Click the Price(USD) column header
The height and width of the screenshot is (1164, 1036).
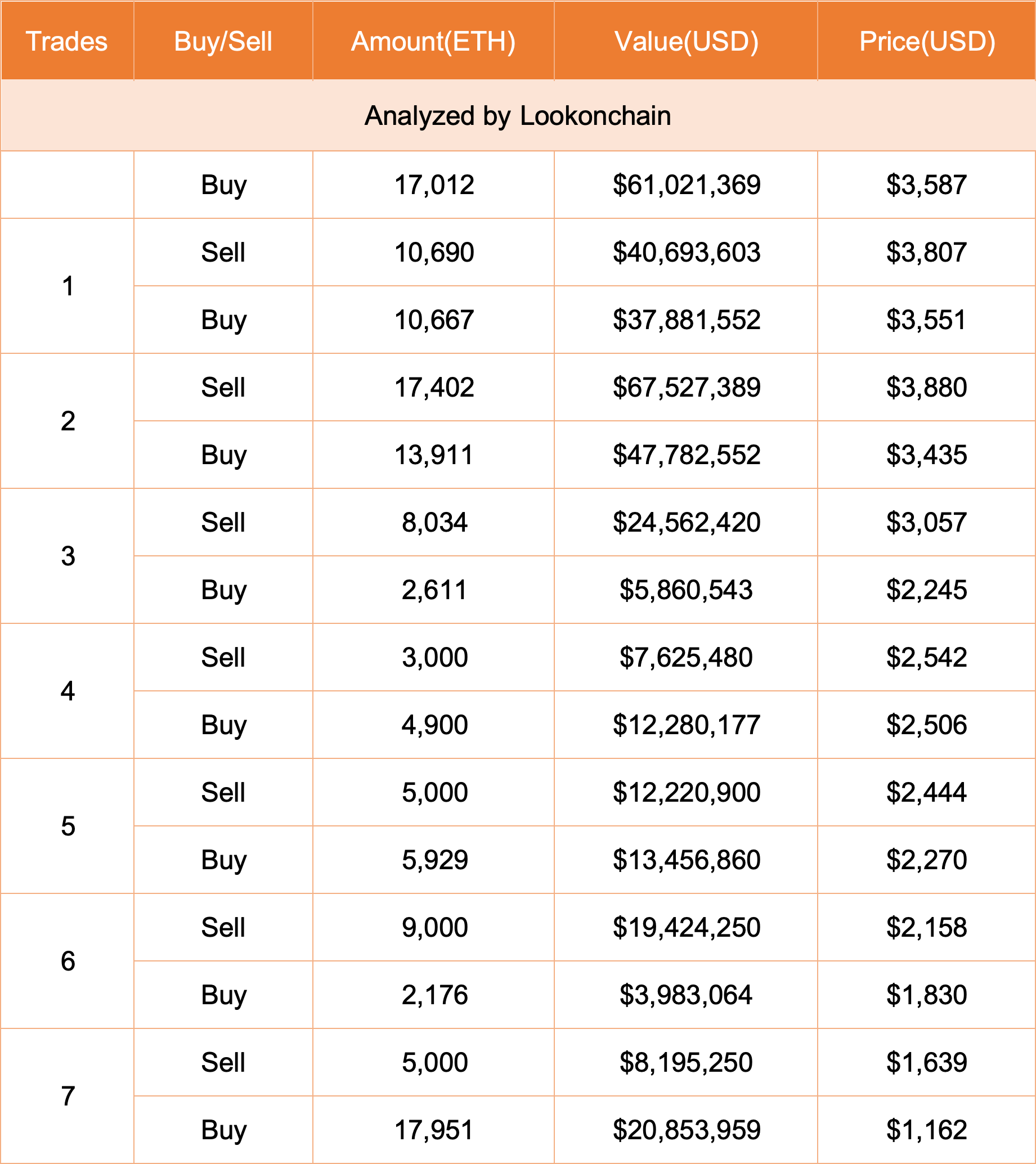(927, 41)
